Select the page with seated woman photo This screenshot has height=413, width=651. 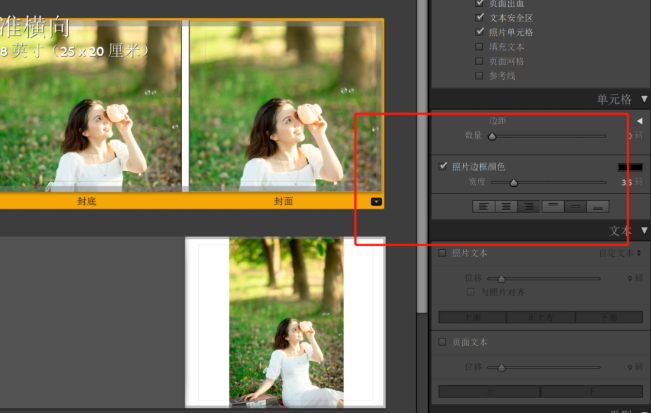286,322
